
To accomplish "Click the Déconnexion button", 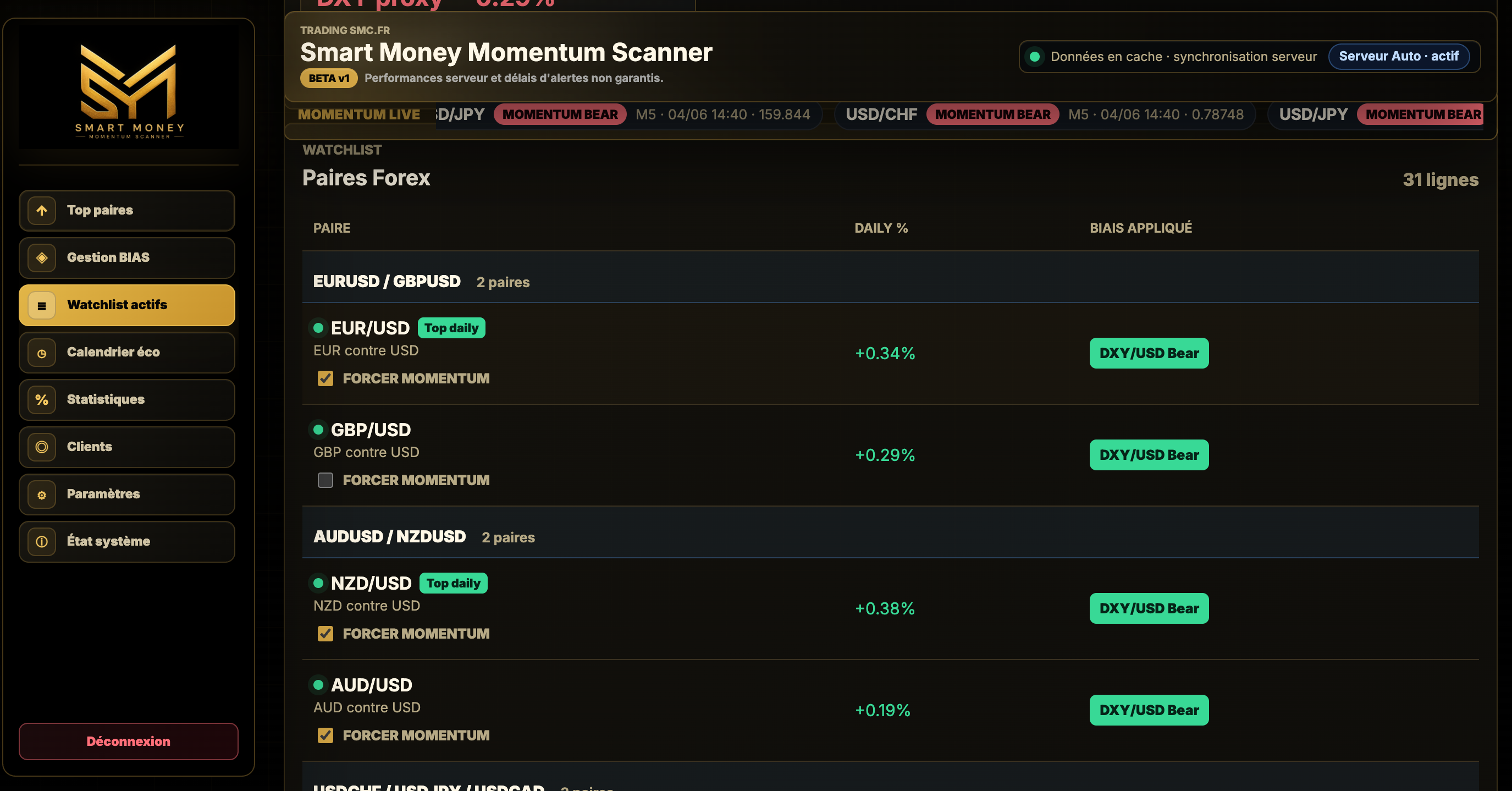I will (129, 741).
